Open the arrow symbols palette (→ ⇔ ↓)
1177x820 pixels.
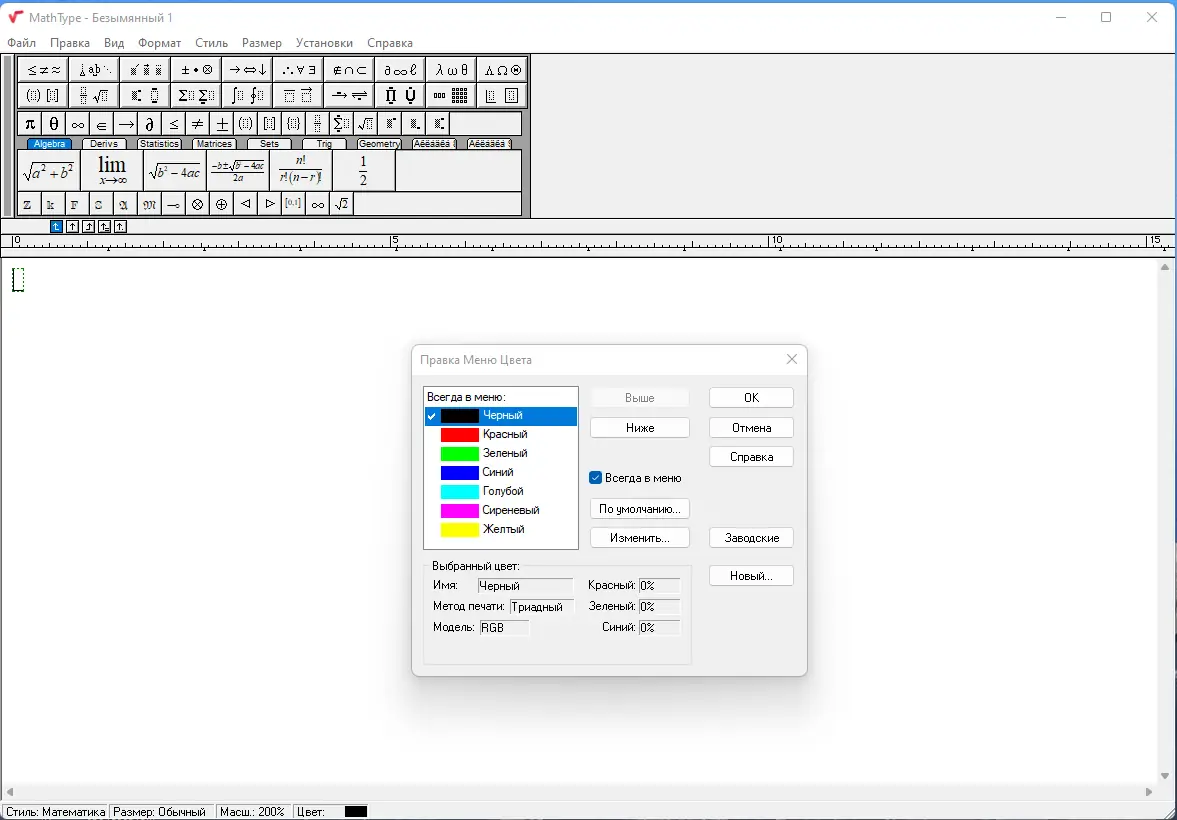(x=247, y=70)
